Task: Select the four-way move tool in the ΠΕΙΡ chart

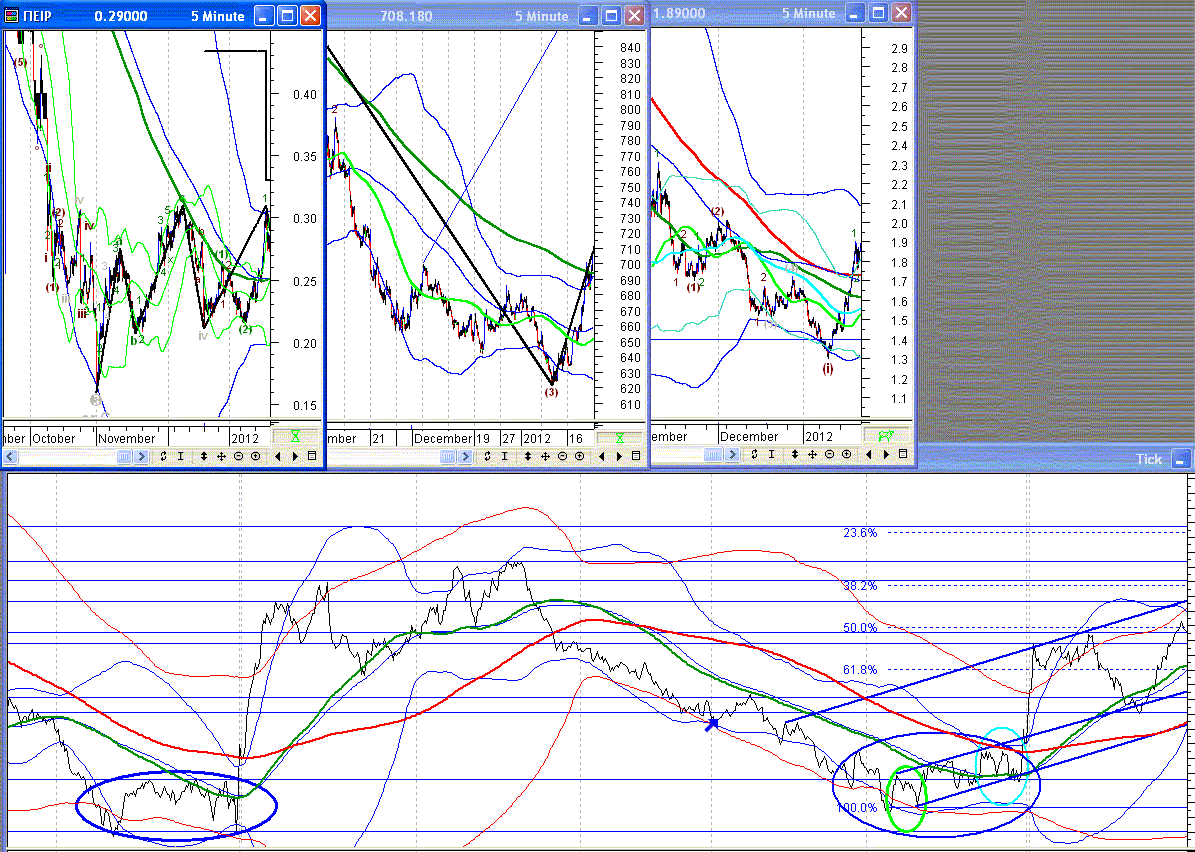Action: tap(221, 456)
